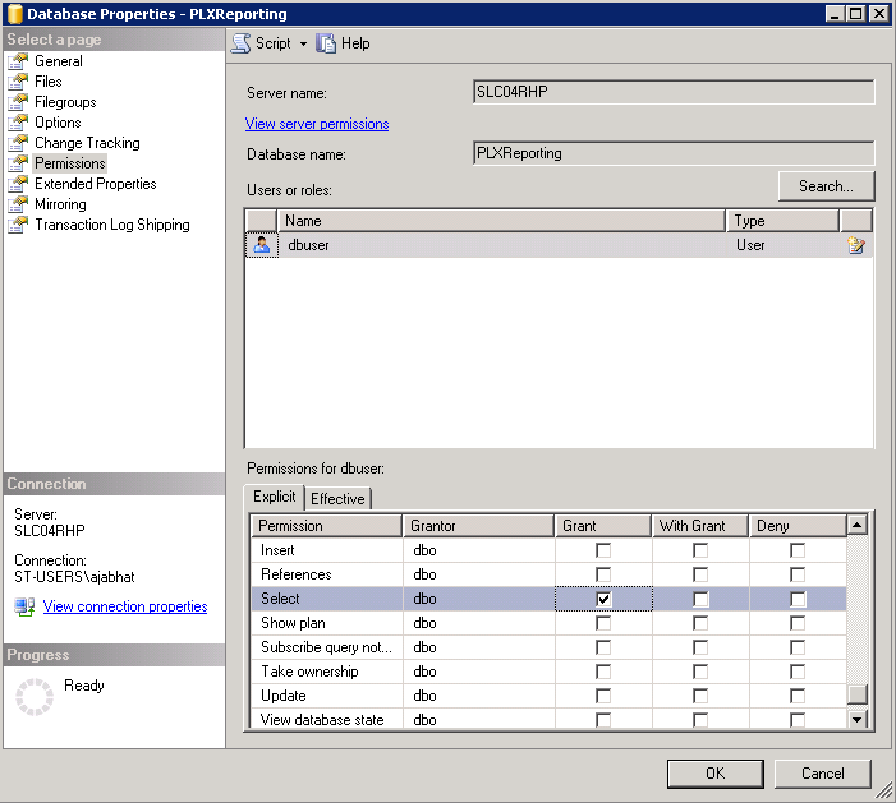Check Grant for Insert permission
This screenshot has height=803, width=896.
pyautogui.click(x=603, y=550)
